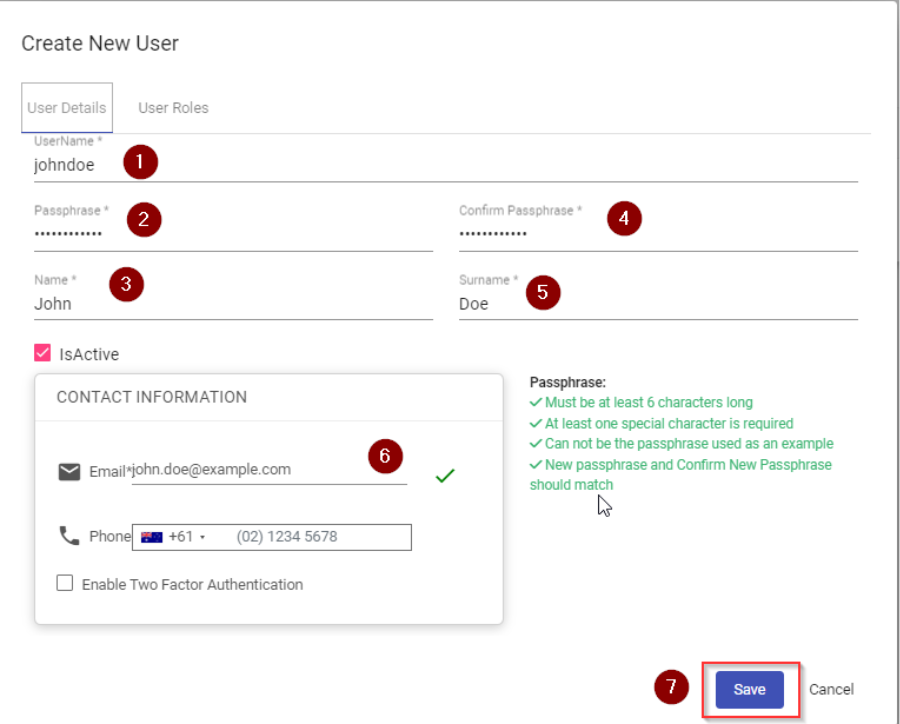Uncheck the IsActive checkbox
The width and height of the screenshot is (900, 724).
42,353
